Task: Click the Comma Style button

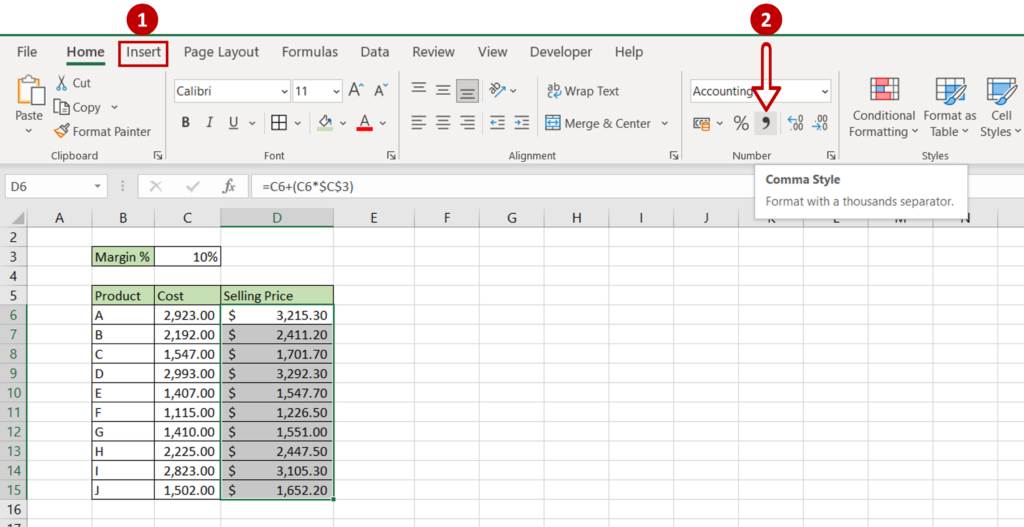Action: click(766, 124)
